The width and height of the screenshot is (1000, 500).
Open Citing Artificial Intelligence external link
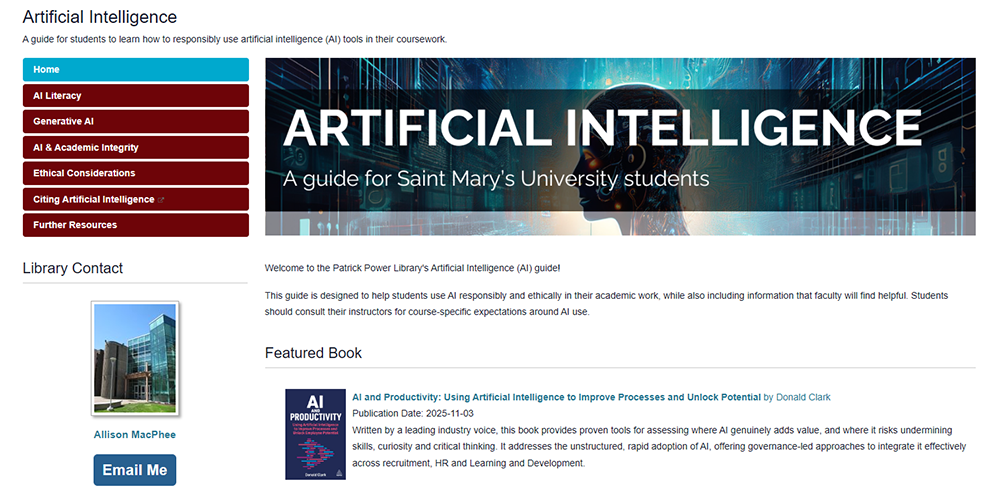coord(136,199)
